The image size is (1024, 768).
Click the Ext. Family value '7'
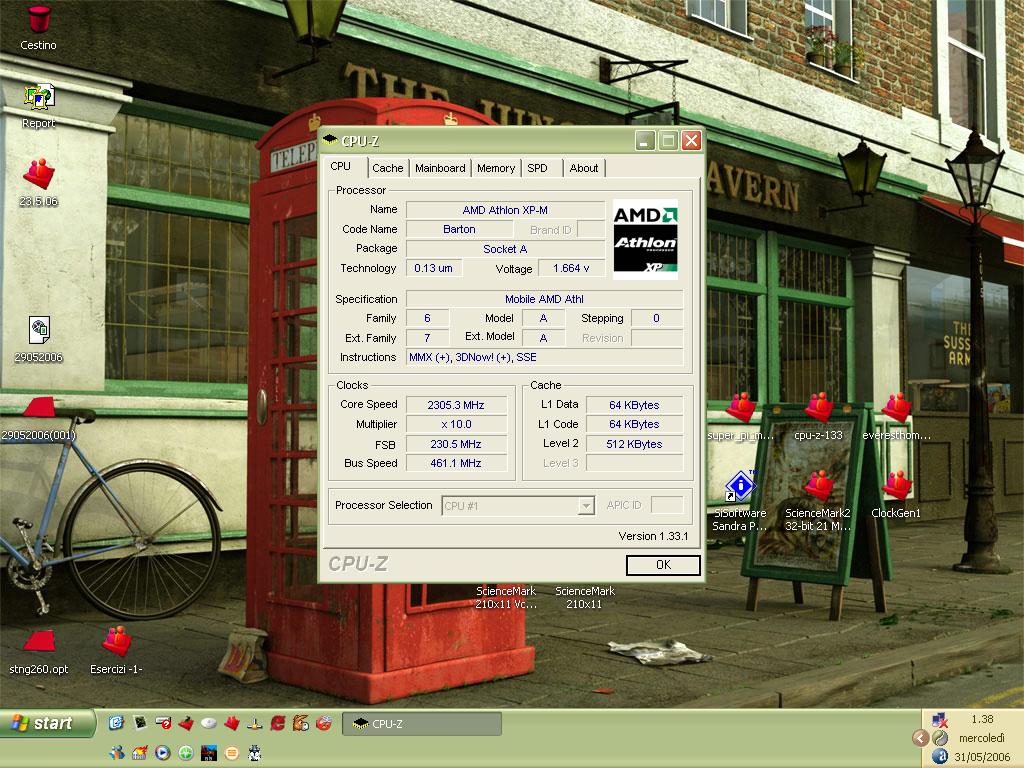427,338
